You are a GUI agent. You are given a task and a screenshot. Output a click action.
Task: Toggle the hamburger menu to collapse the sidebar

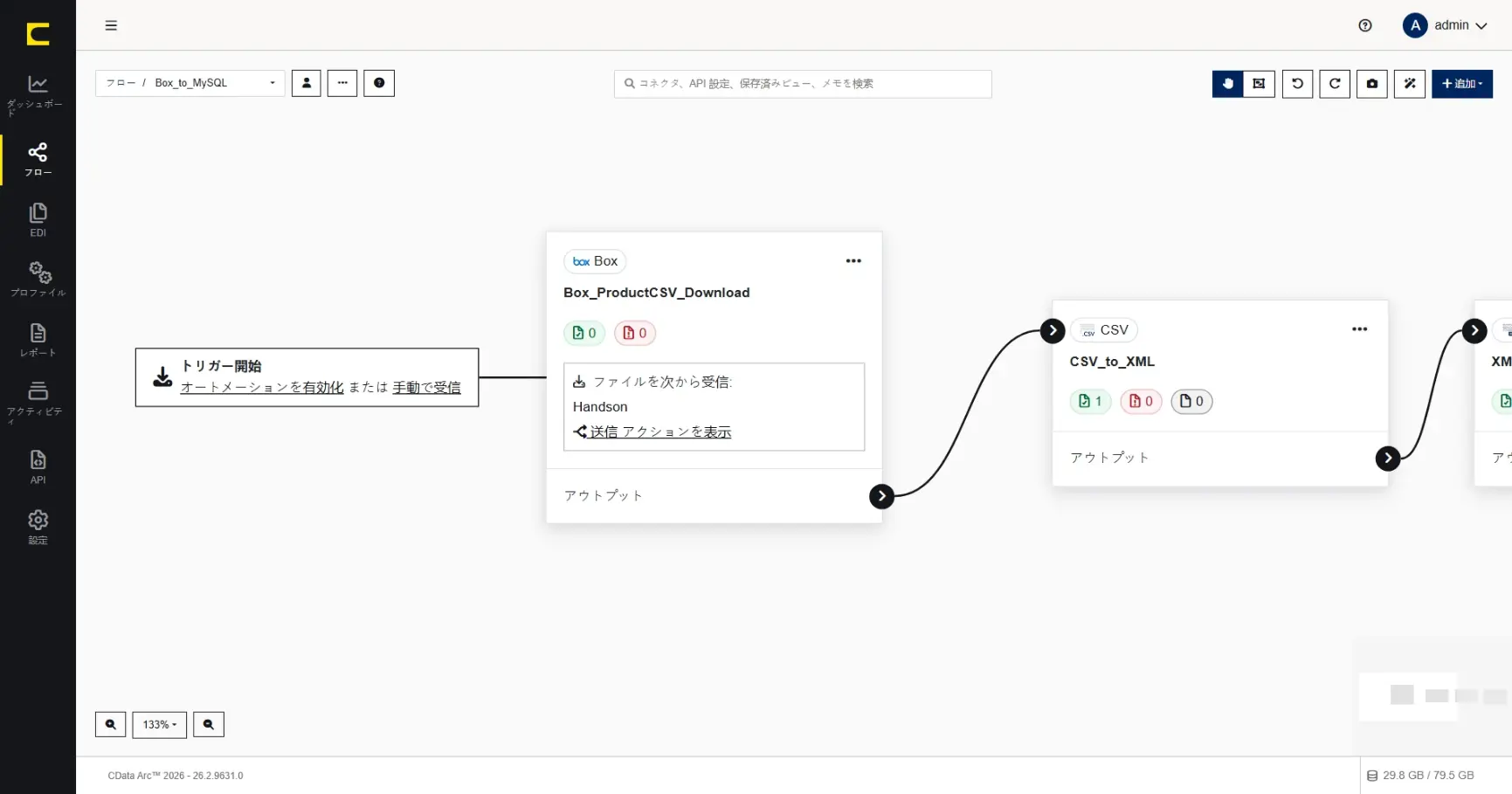coord(111,25)
